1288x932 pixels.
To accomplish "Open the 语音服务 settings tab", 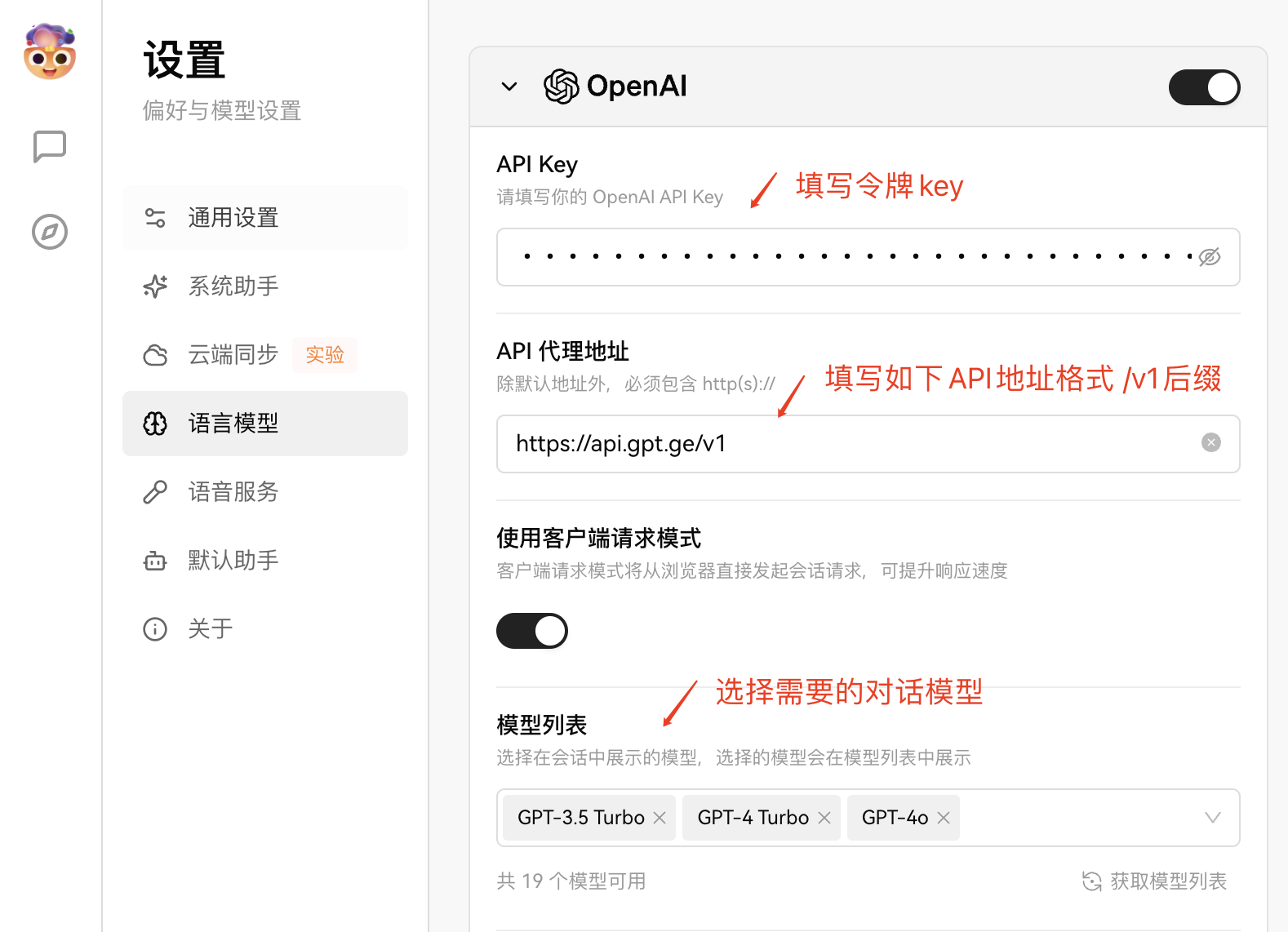I will click(x=265, y=492).
